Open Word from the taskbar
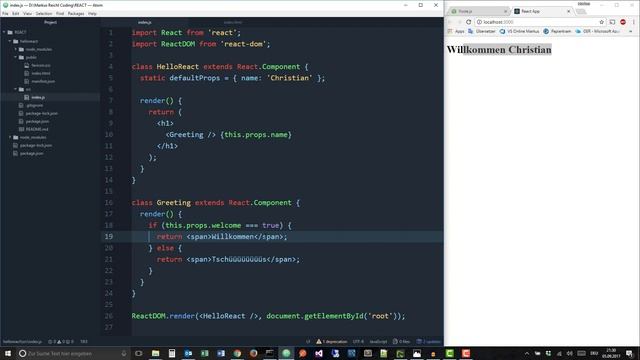The height and width of the screenshot is (360, 640). 221,353
